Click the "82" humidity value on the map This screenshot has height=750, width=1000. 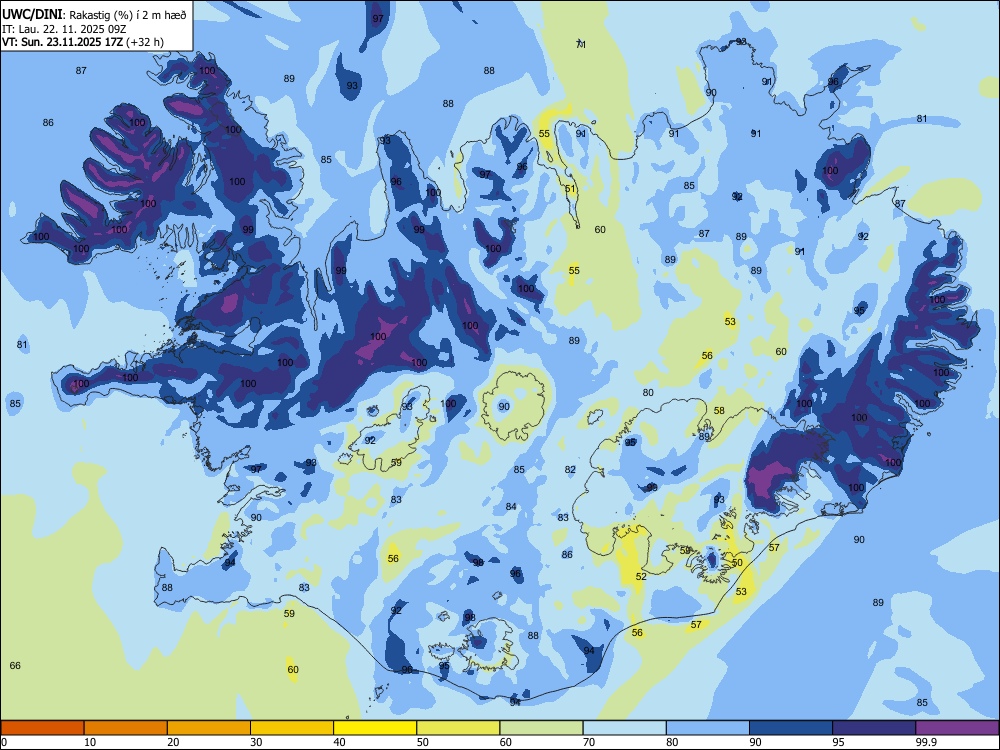pyautogui.click(x=570, y=469)
